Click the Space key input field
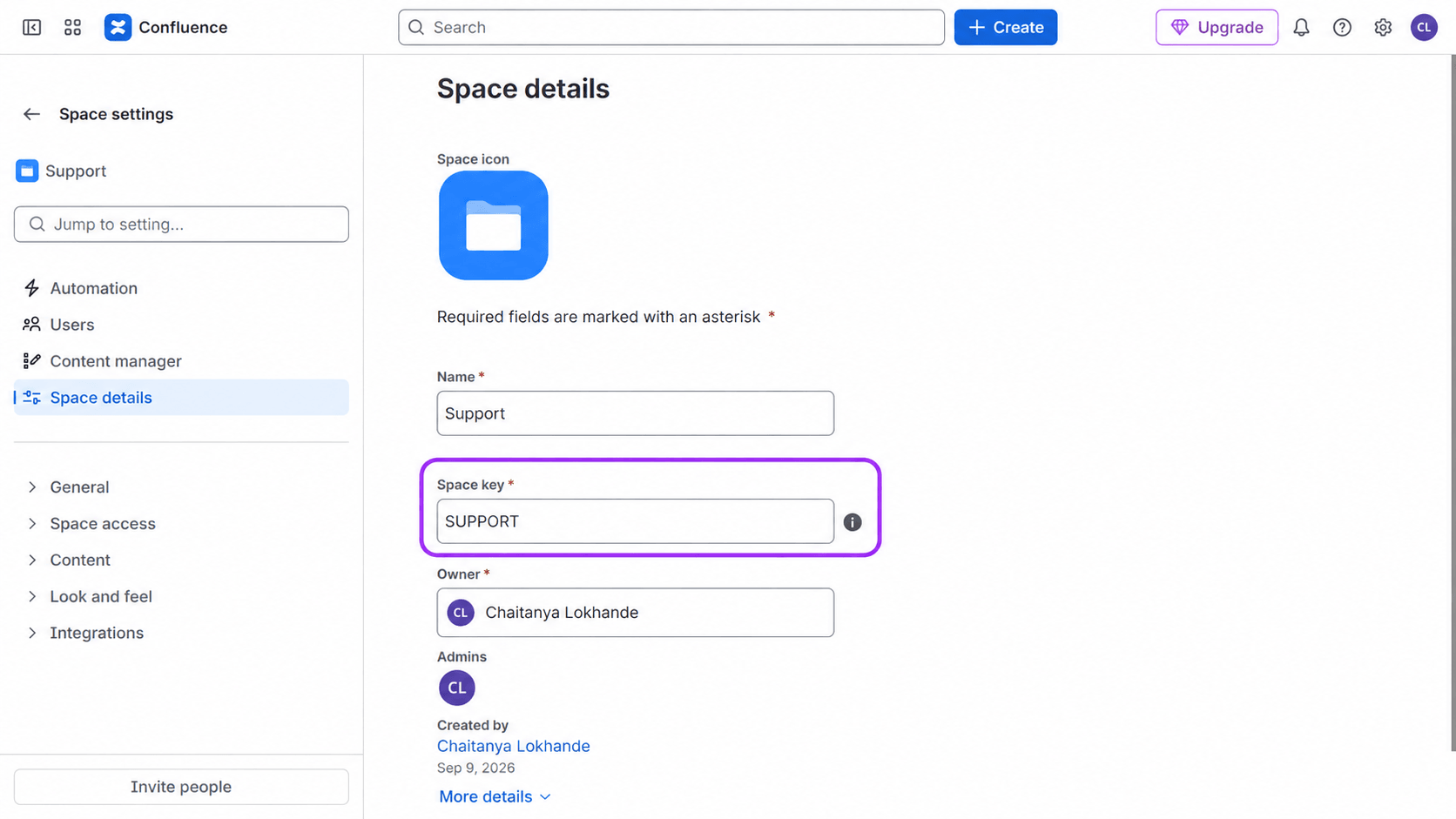Screen dimensions: 1456x819 click(636, 521)
